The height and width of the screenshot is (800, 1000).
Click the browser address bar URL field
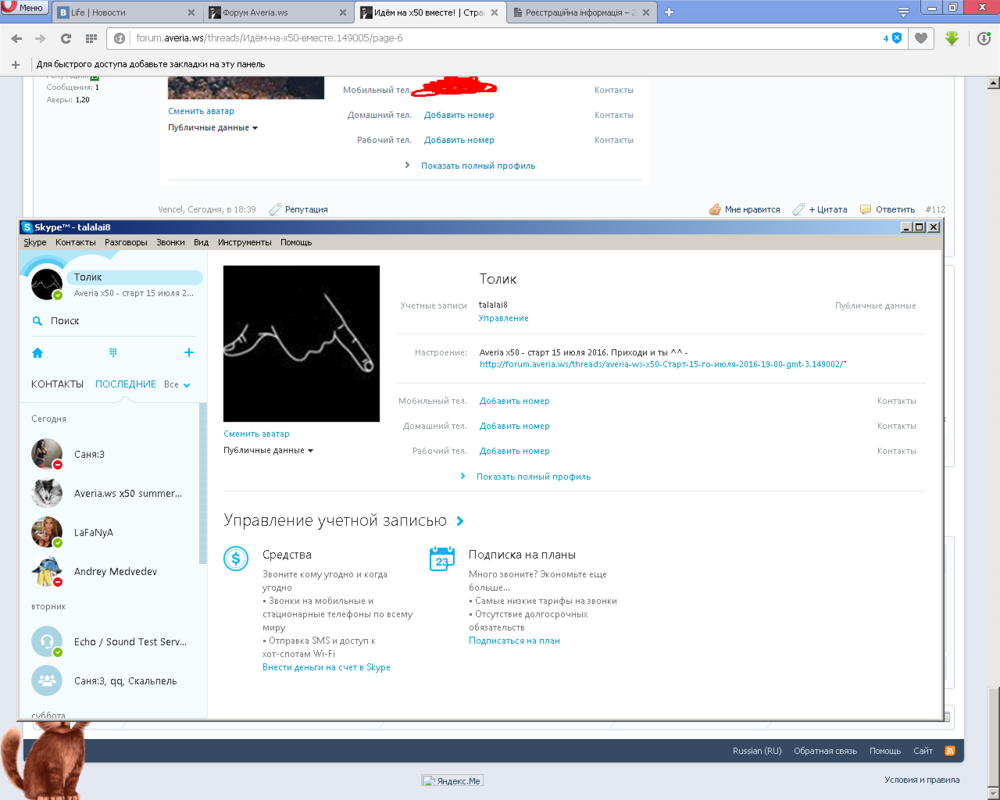click(480, 38)
